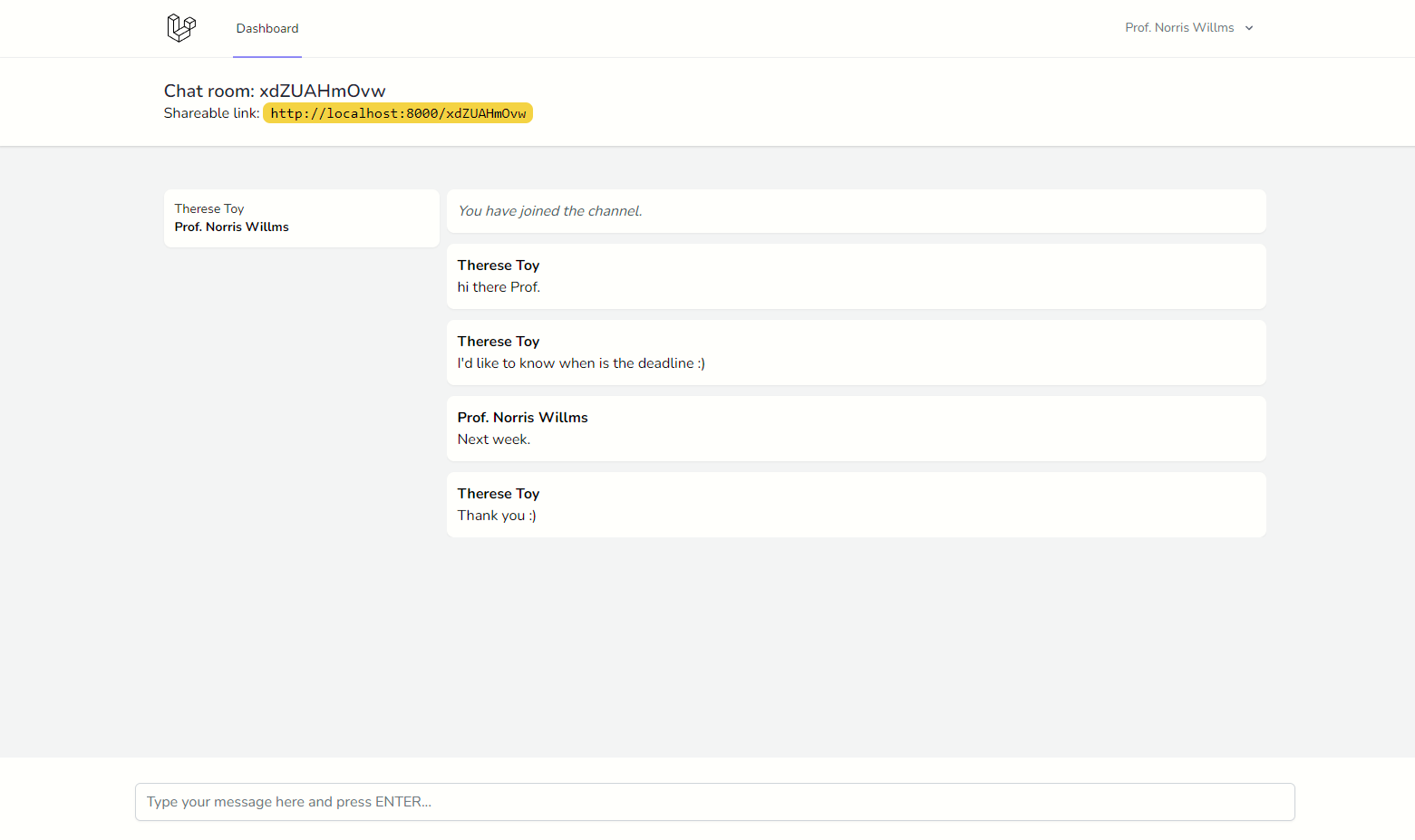Select Therese Toy in the participants list
1415x840 pixels.
tap(209, 208)
